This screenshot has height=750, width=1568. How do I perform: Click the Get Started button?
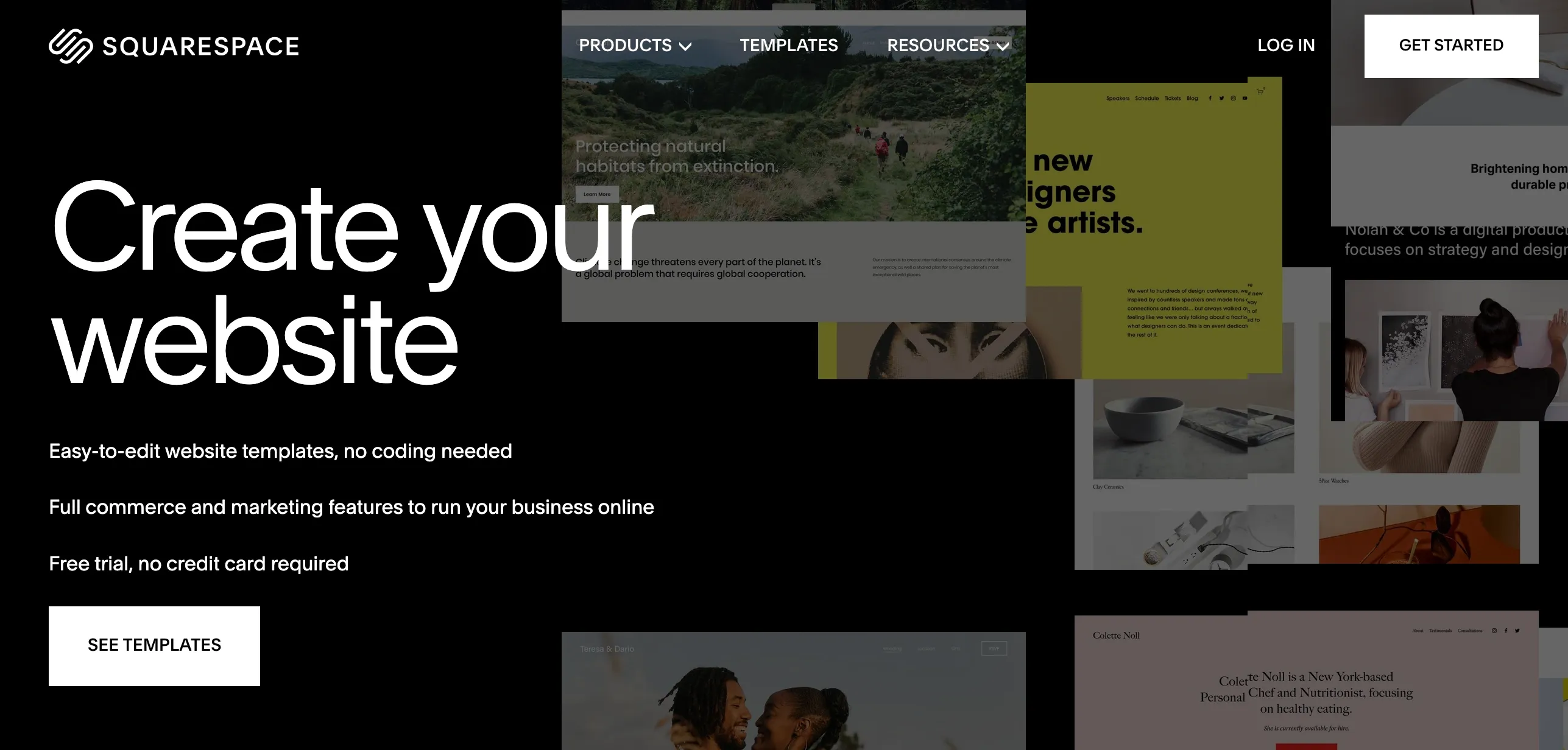tap(1451, 46)
